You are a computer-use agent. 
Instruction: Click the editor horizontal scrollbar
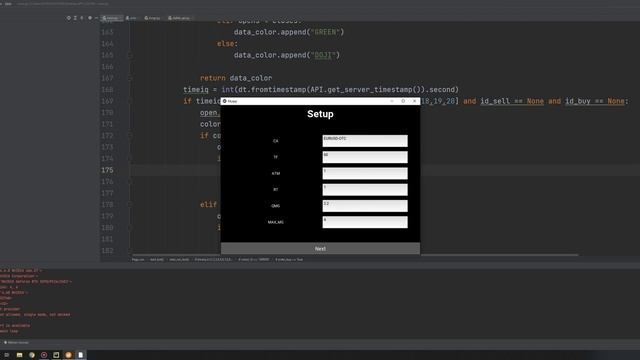point(355,255)
